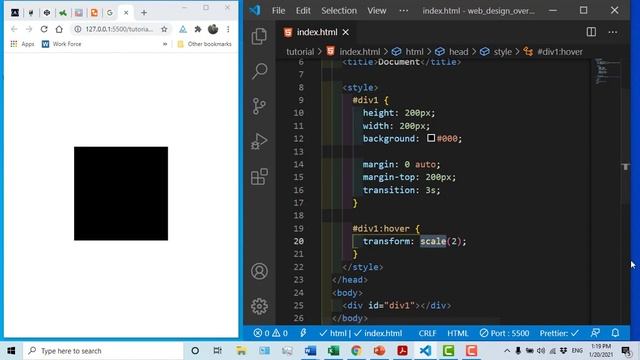Open the Edit menu
Screen dimensions: 640x360
(x=303, y=11)
